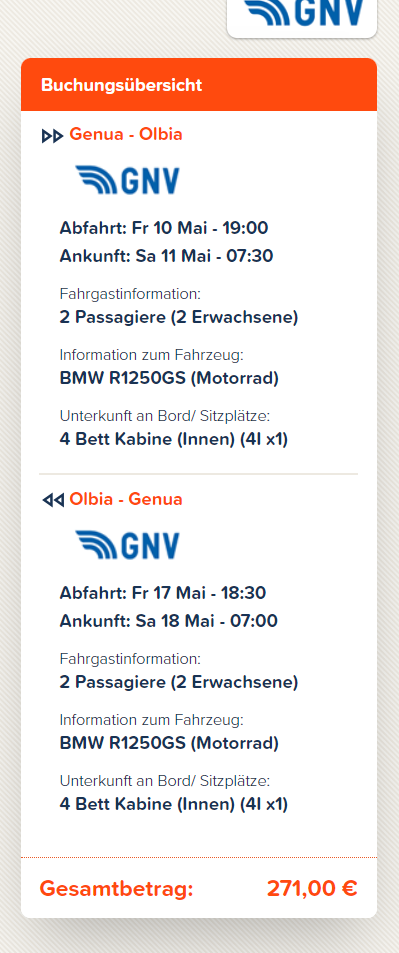This screenshot has width=399, height=953.
Task: Click the outbound arrival Sa 11 Mai - 07:30
Action: (166, 256)
